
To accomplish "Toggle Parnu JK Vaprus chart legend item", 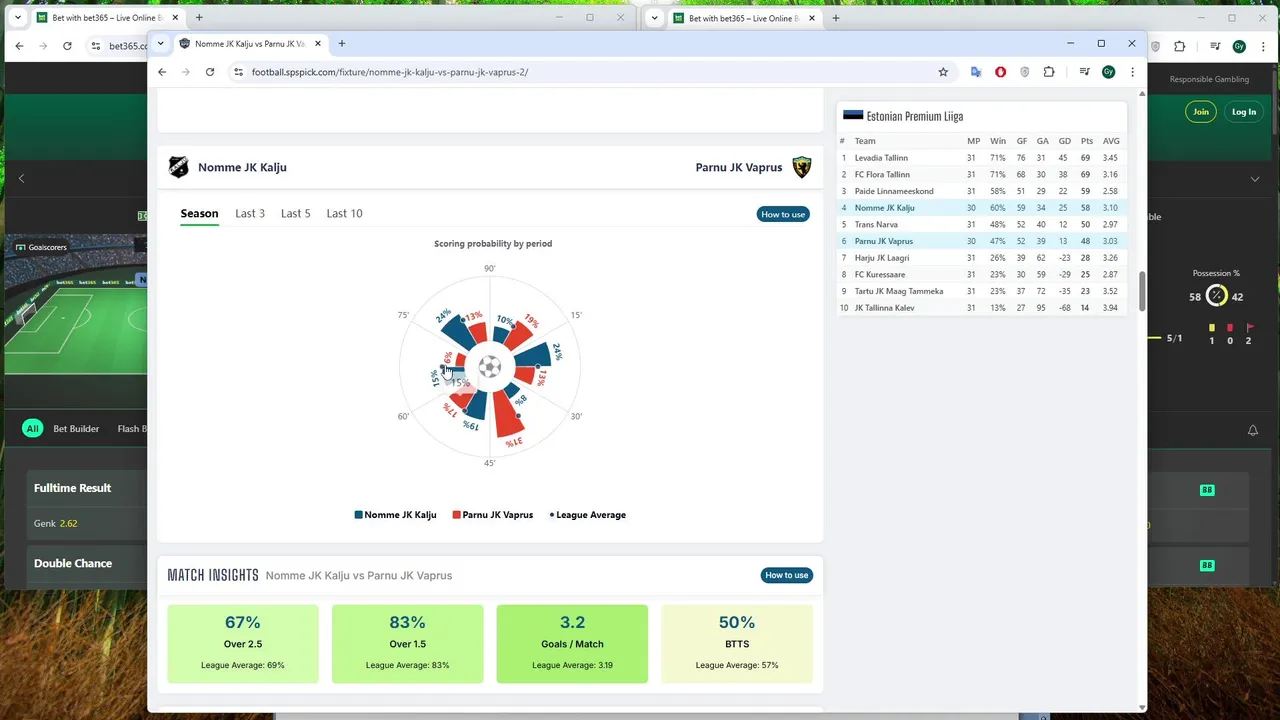I will point(493,515).
